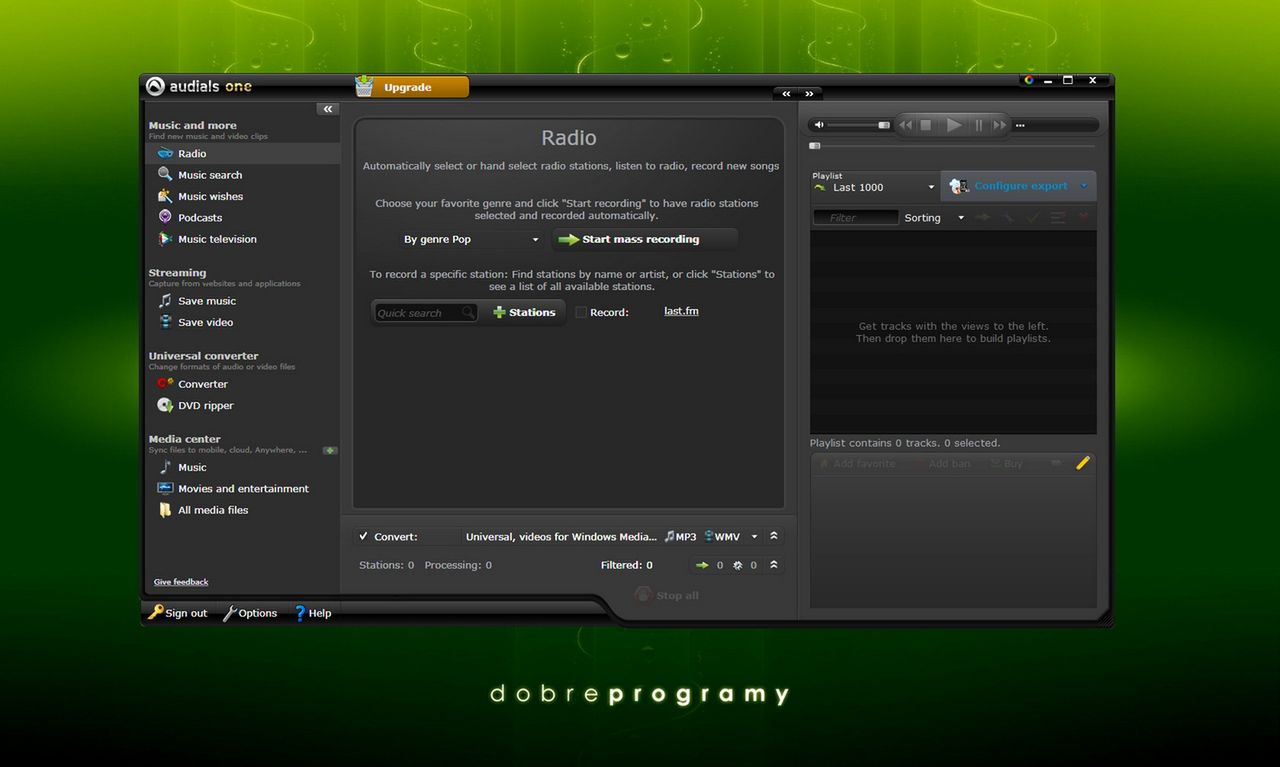The image size is (1280, 767).
Task: Click the playback position slider handle
Action: coord(815,146)
